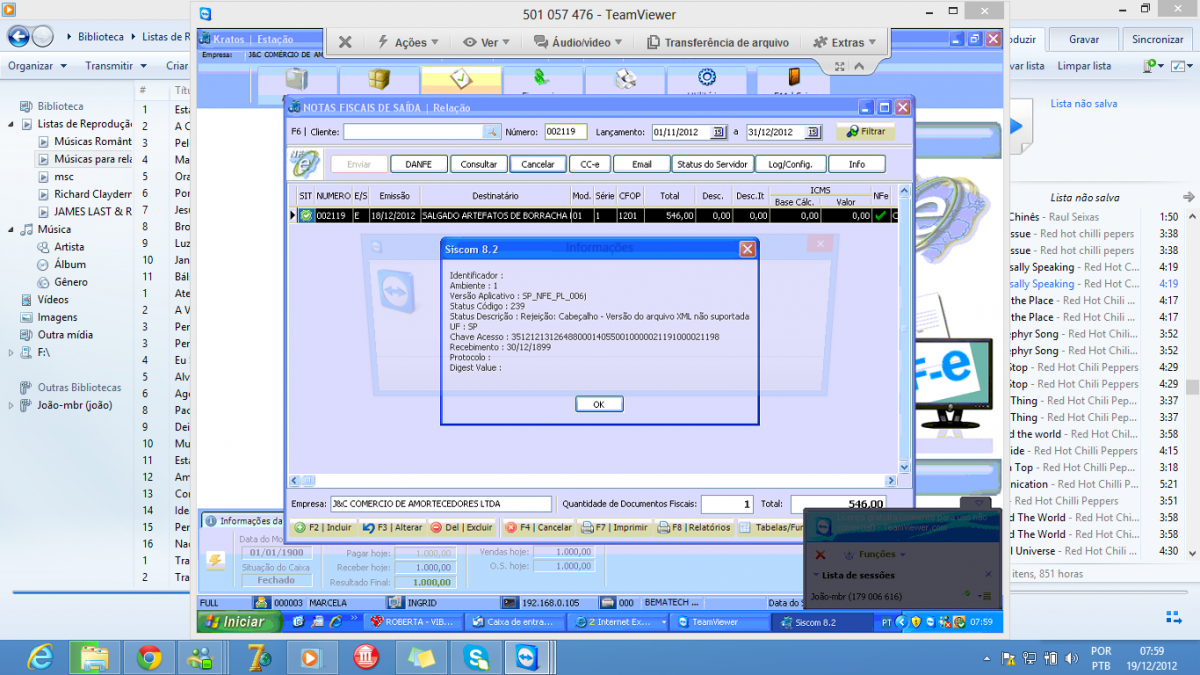Click Del | Excluir button
1200x675 pixels.
pos(462,527)
